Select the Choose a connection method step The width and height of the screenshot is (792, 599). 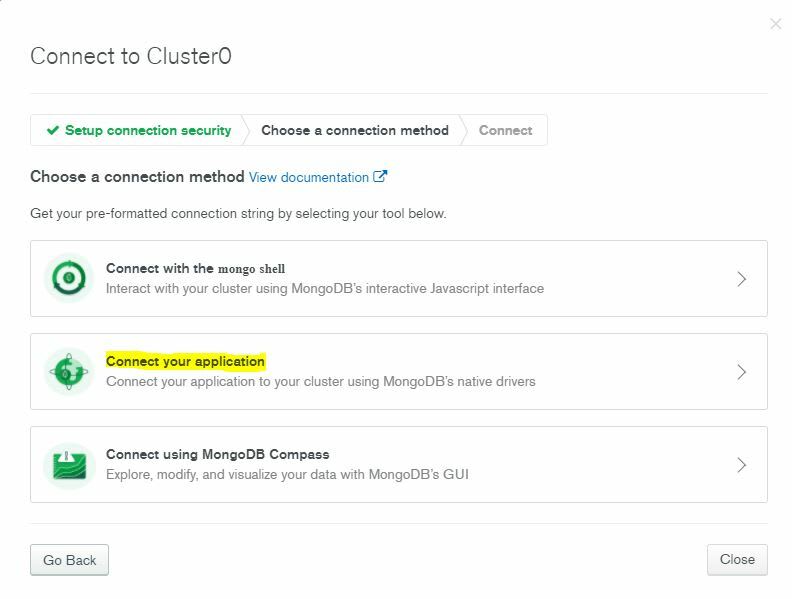point(355,130)
